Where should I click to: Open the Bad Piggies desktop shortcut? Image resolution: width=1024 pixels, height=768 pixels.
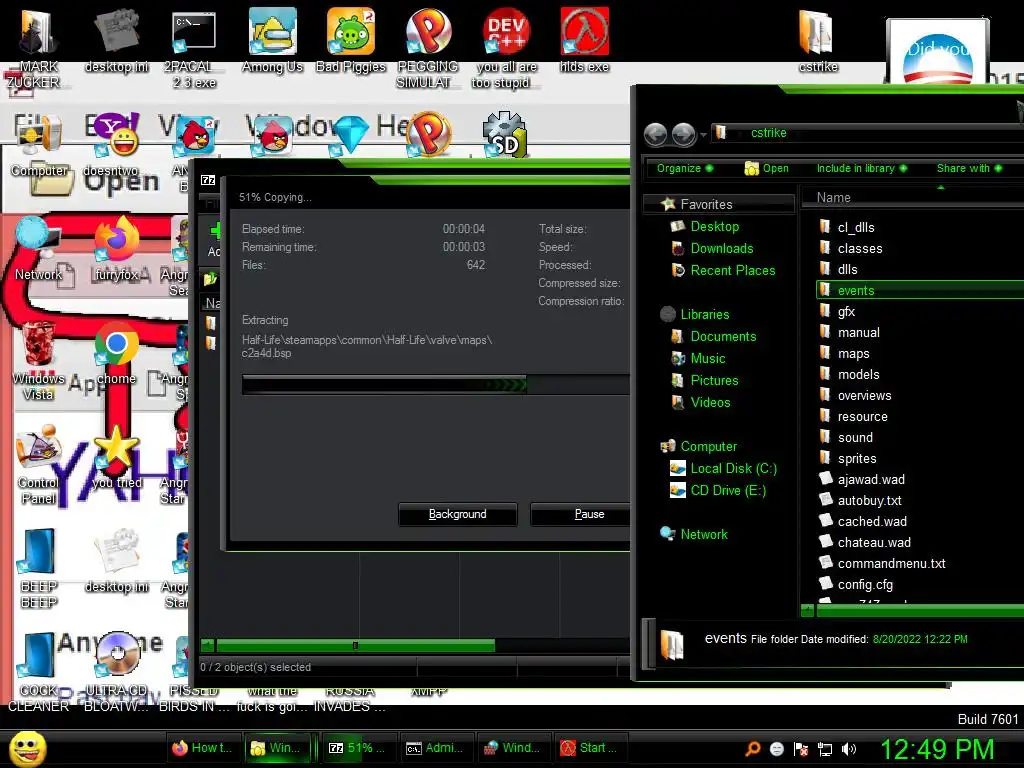pyautogui.click(x=351, y=39)
